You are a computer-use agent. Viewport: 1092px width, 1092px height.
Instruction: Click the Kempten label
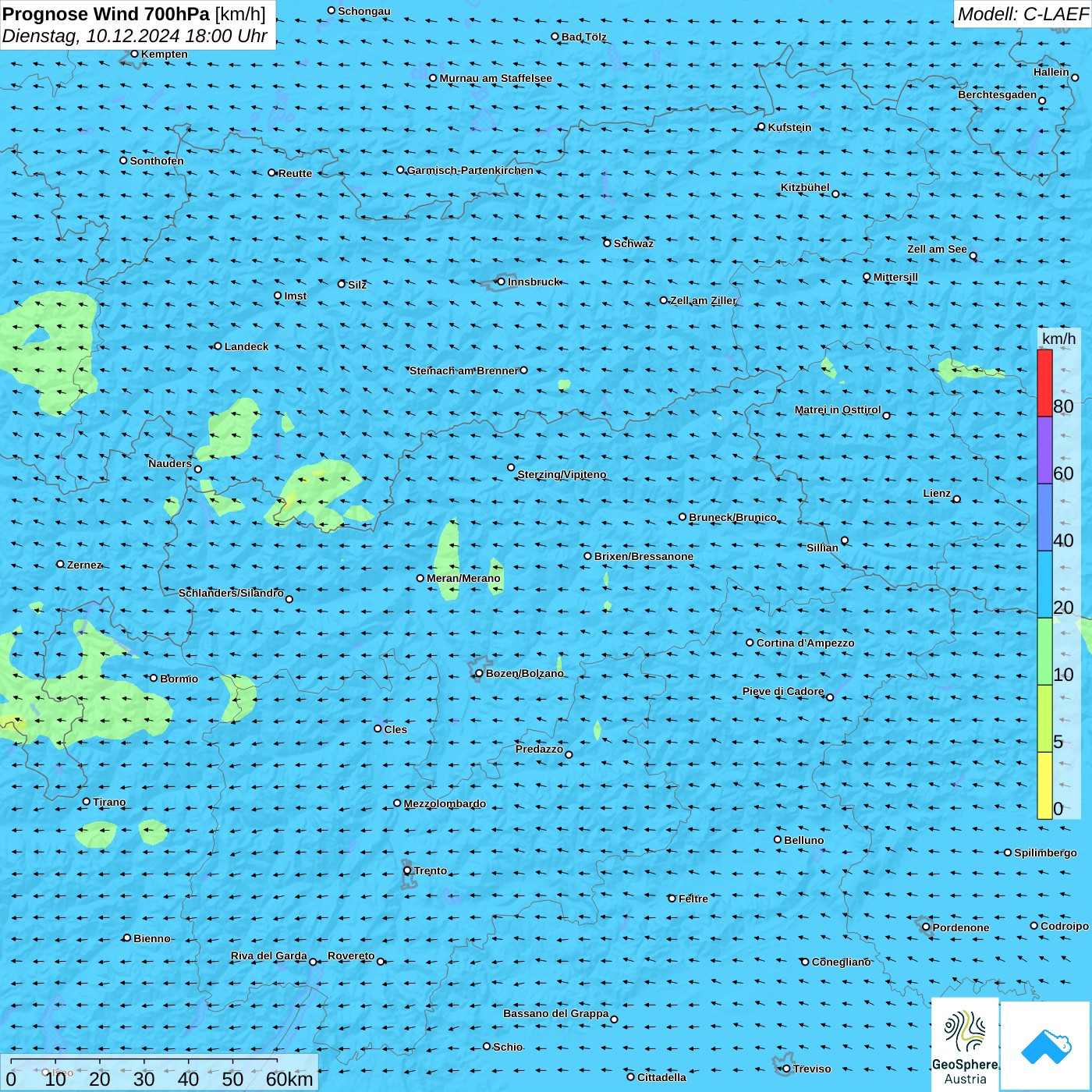point(164,54)
